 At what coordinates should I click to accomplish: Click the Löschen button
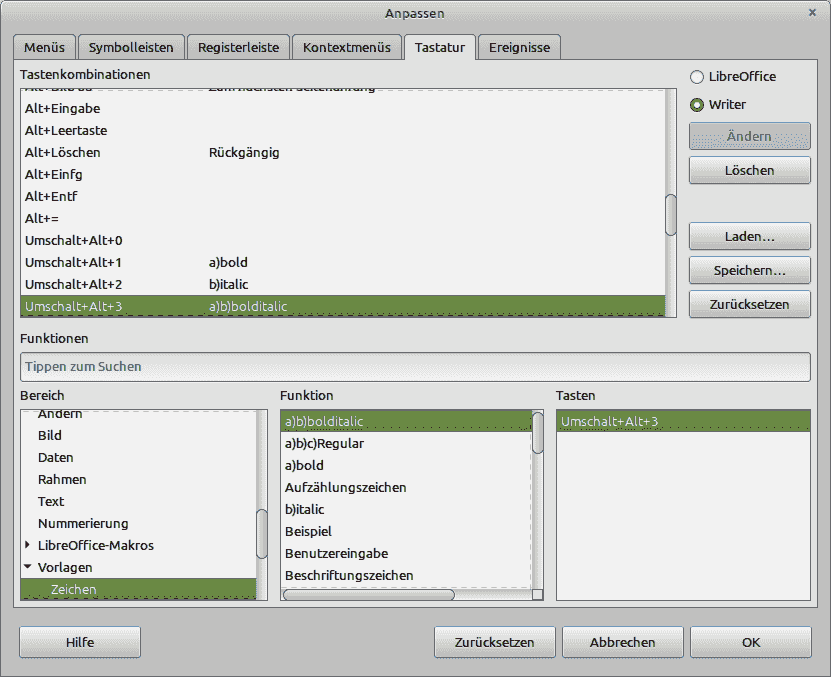pos(749,171)
